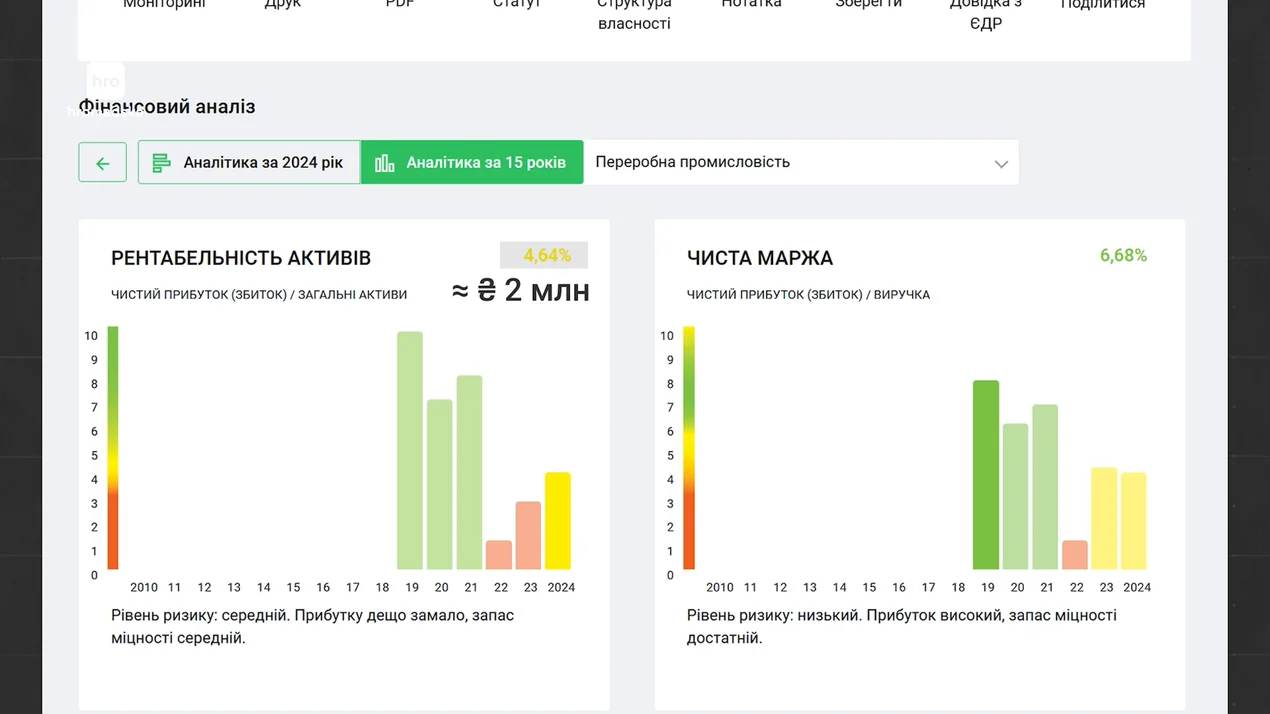Viewport: 1270px width, 714px height.
Task: Select the 2019 bar in asset profitability chart
Action: coord(409,450)
